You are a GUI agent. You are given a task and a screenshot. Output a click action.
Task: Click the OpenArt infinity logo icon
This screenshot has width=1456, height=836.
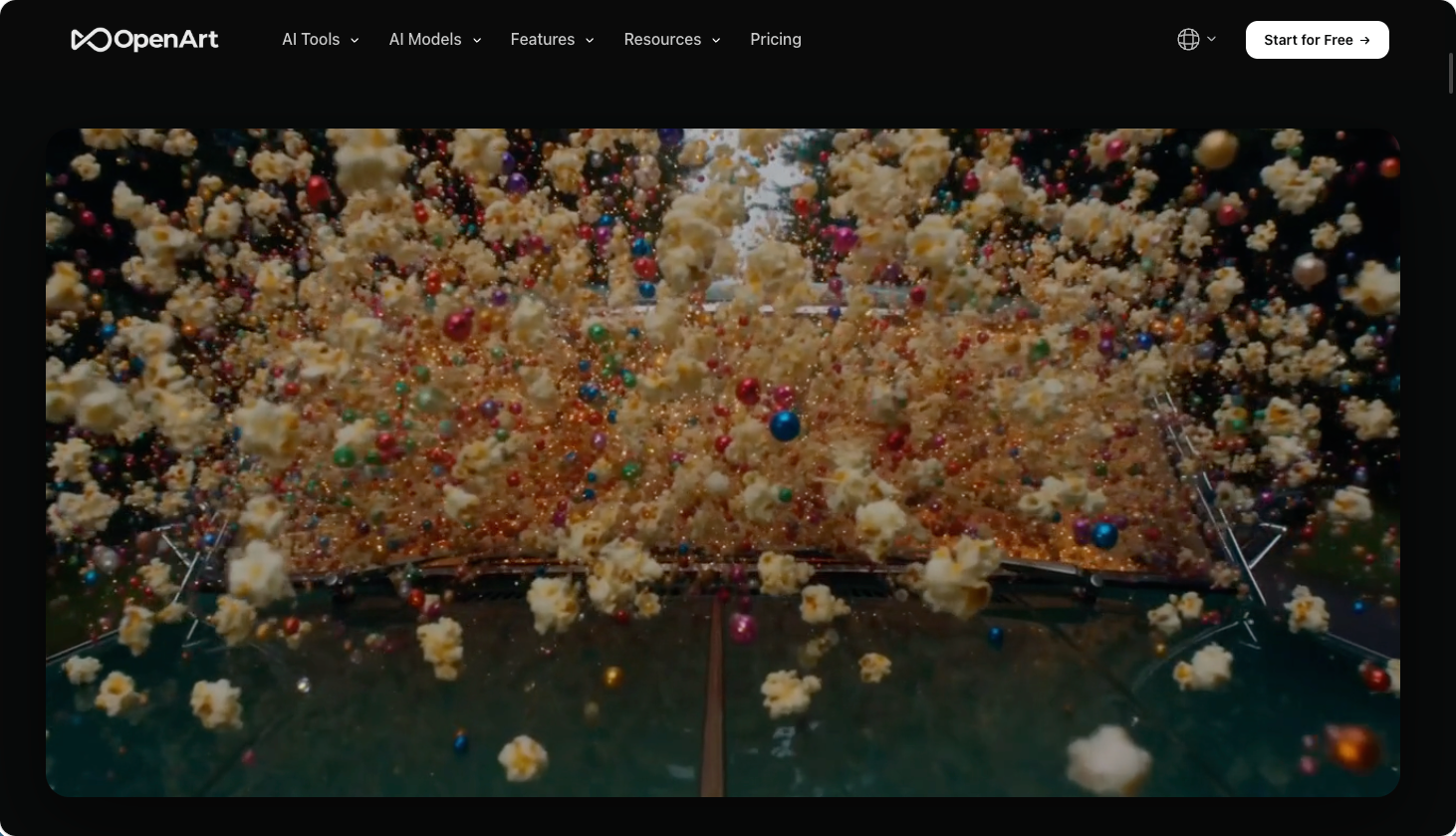coord(91,40)
